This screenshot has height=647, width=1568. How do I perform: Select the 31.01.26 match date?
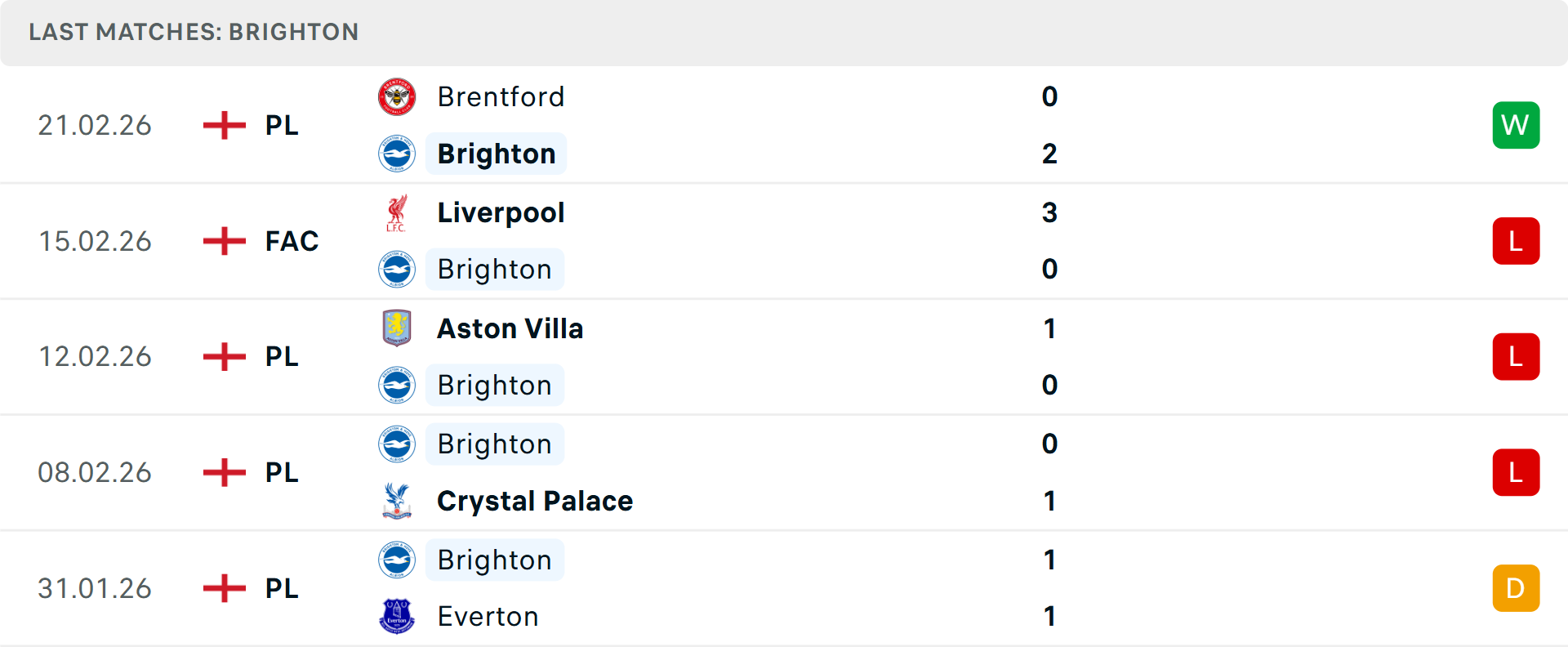click(95, 588)
